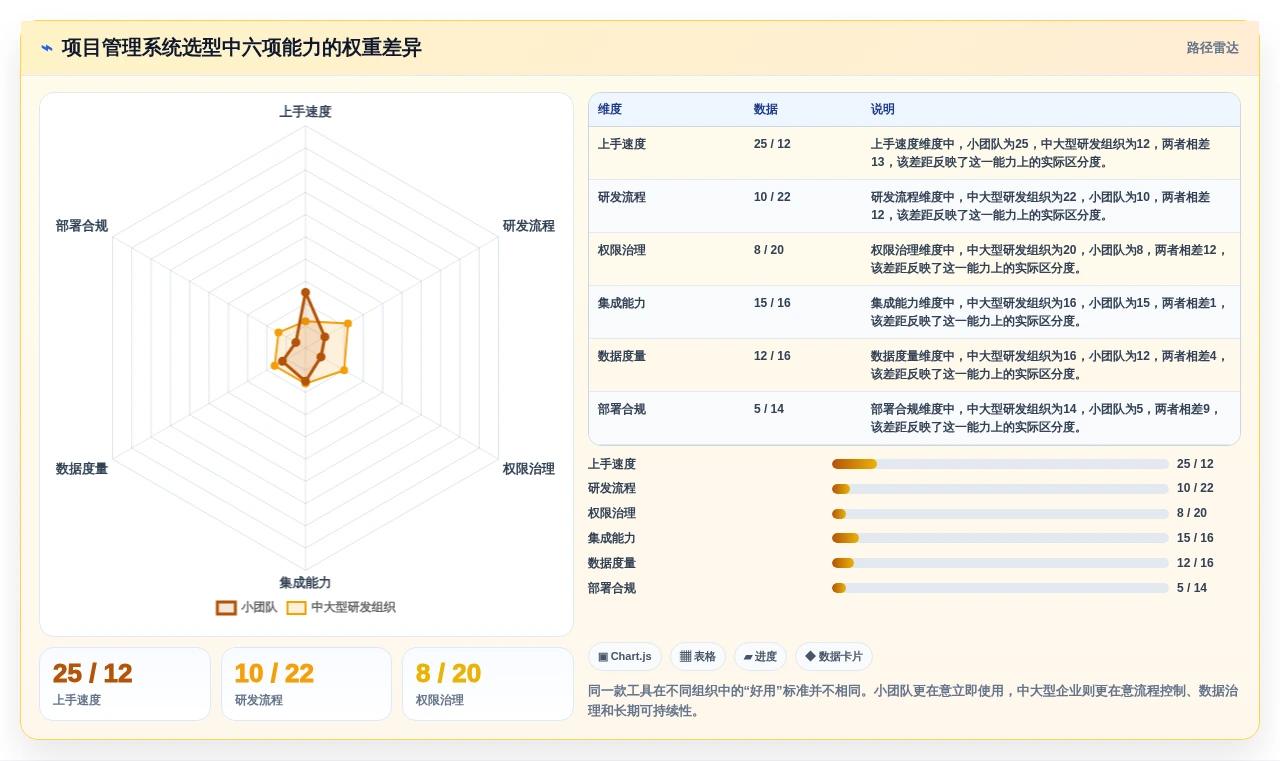This screenshot has width=1280, height=761.
Task: Select the 权限治理 table row name
Action: pos(622,250)
